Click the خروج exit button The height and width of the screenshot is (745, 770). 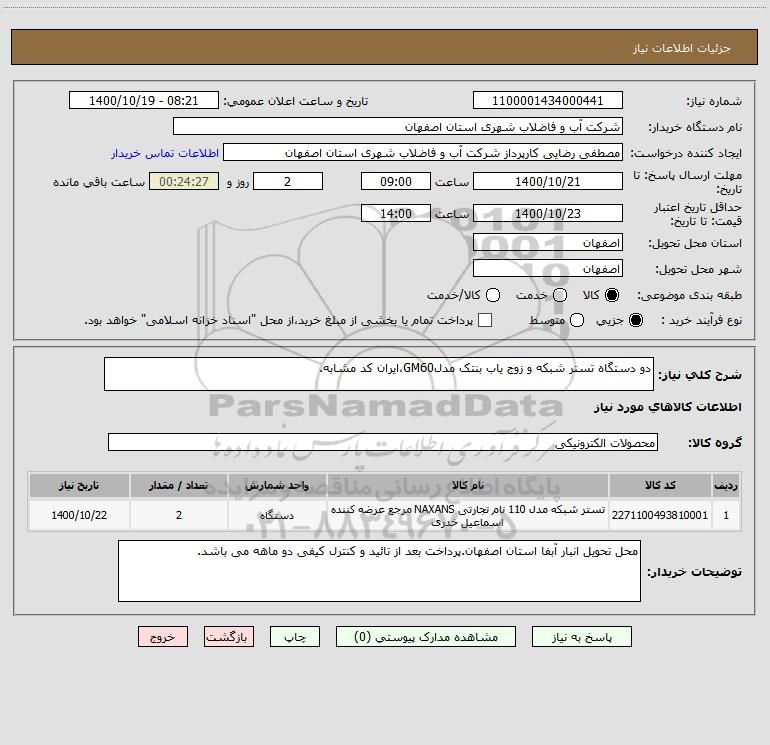pos(163,636)
